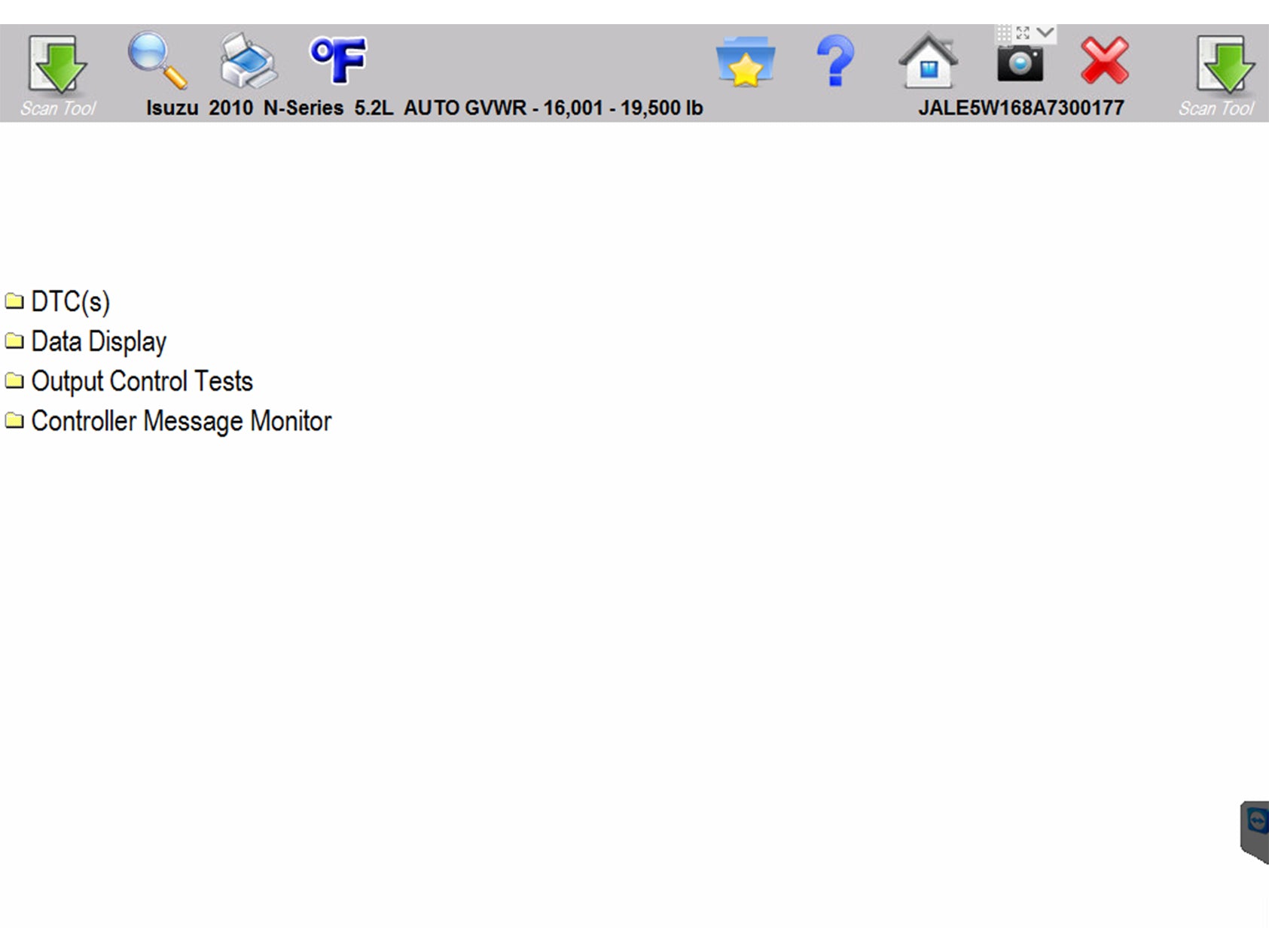
Task: Click the printer icon to print
Action: click(x=249, y=60)
